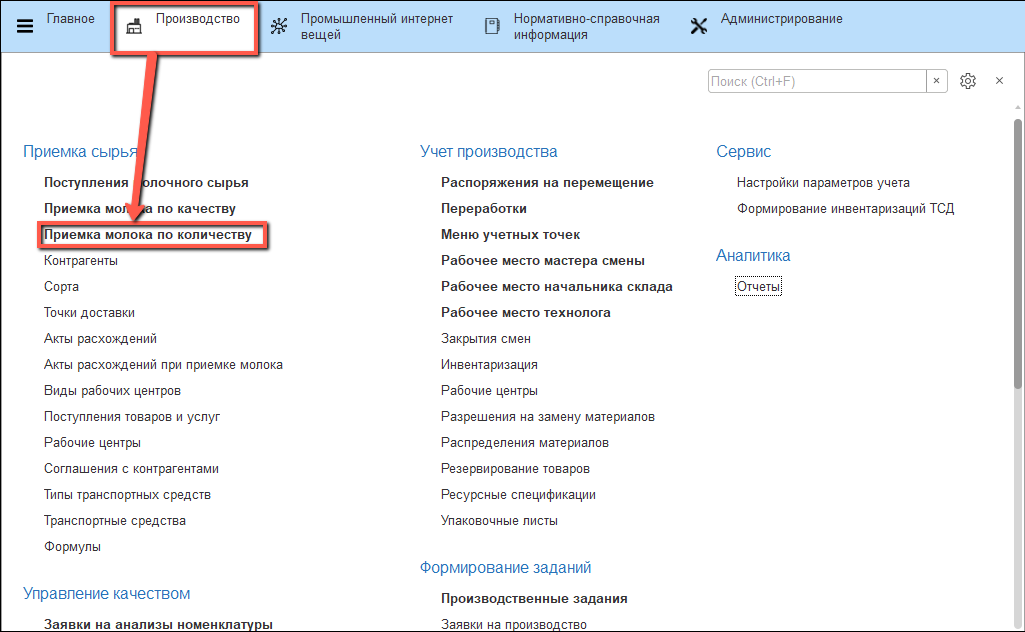Viewport: 1025px width, 632px height.
Task: Click the vertical scrollbar on the right
Action: (1018, 250)
